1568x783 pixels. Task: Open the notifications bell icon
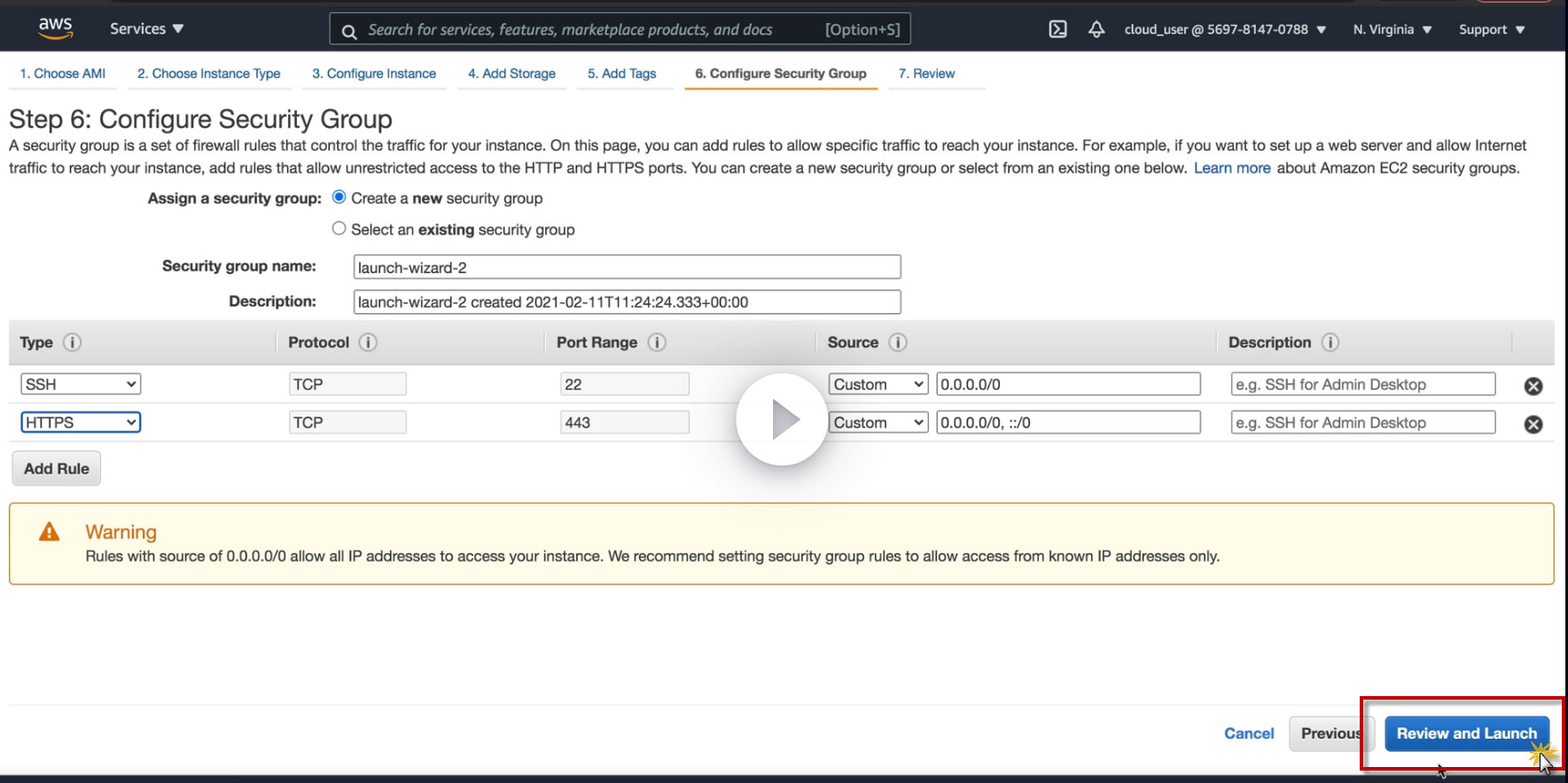[1096, 29]
